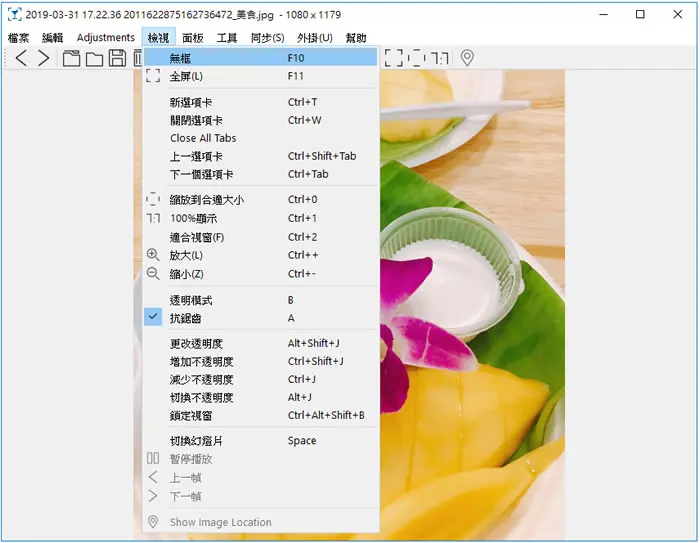Open the 檔案 file menu

coord(18,38)
